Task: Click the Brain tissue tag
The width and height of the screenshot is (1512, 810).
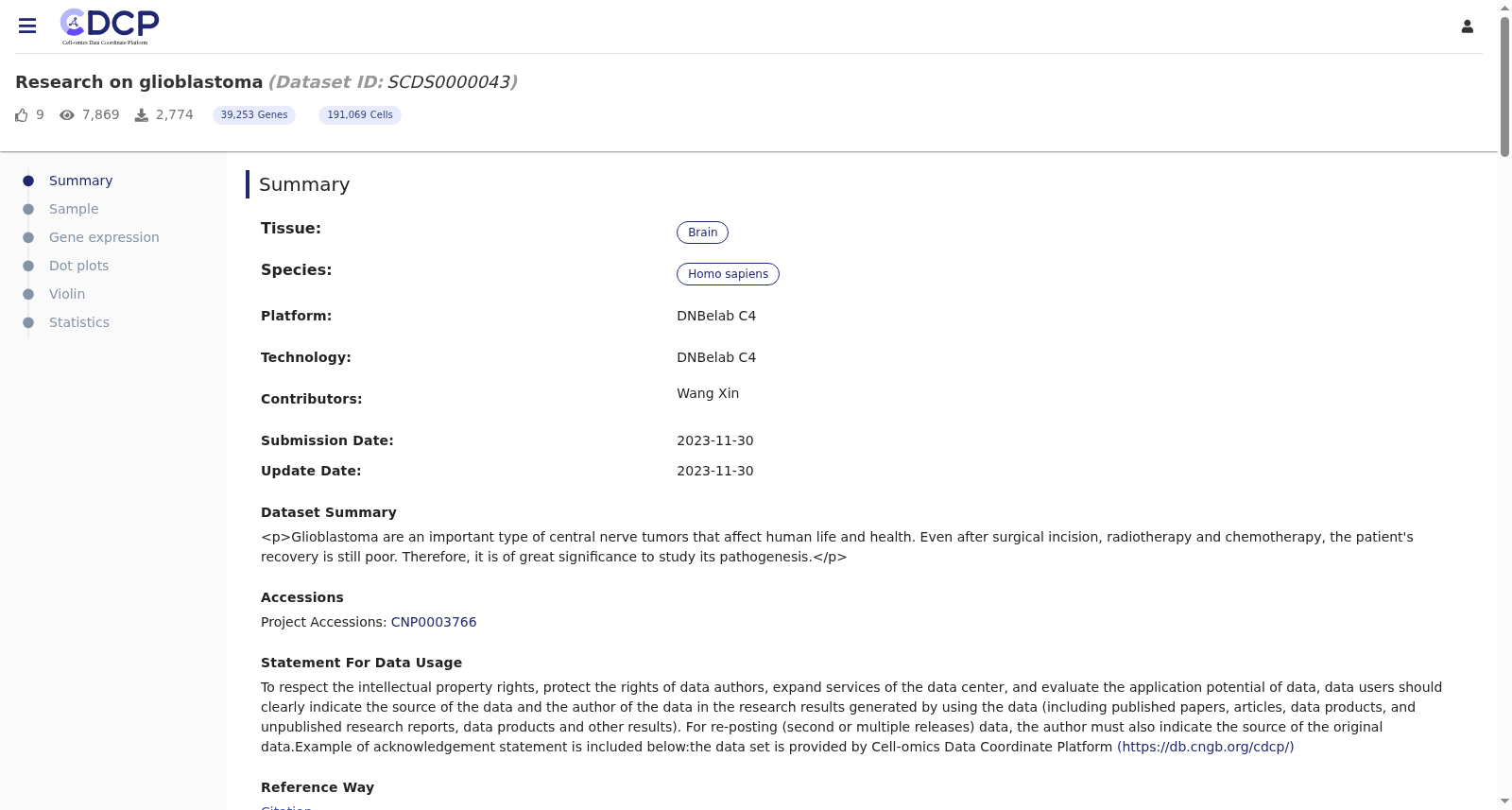Action: pyautogui.click(x=702, y=233)
